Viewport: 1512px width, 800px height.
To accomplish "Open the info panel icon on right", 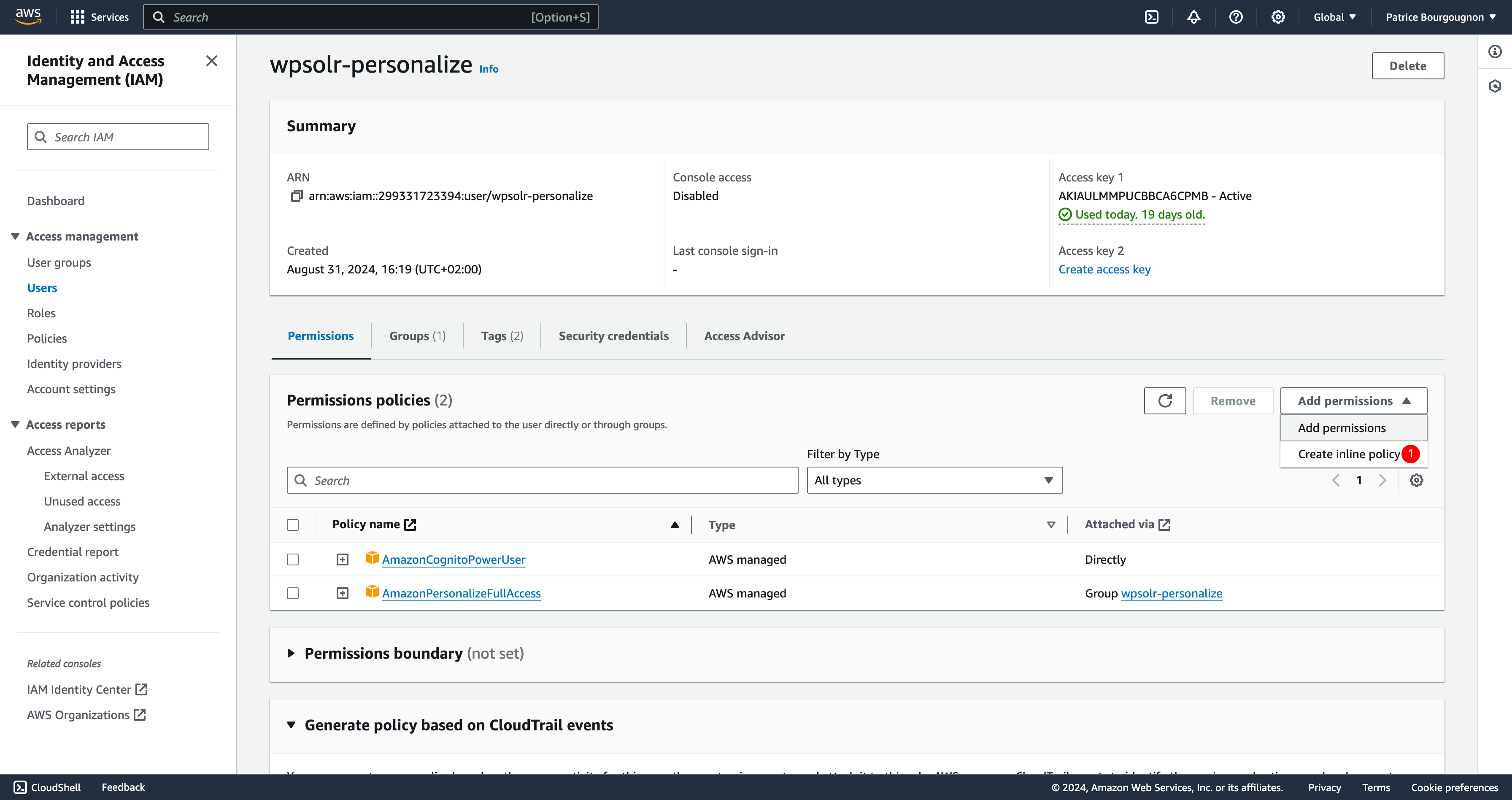I will click(x=1495, y=51).
